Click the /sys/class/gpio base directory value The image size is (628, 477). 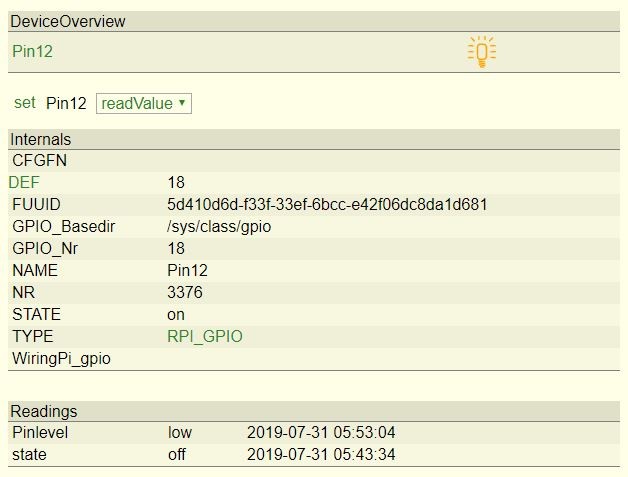[x=219, y=226]
